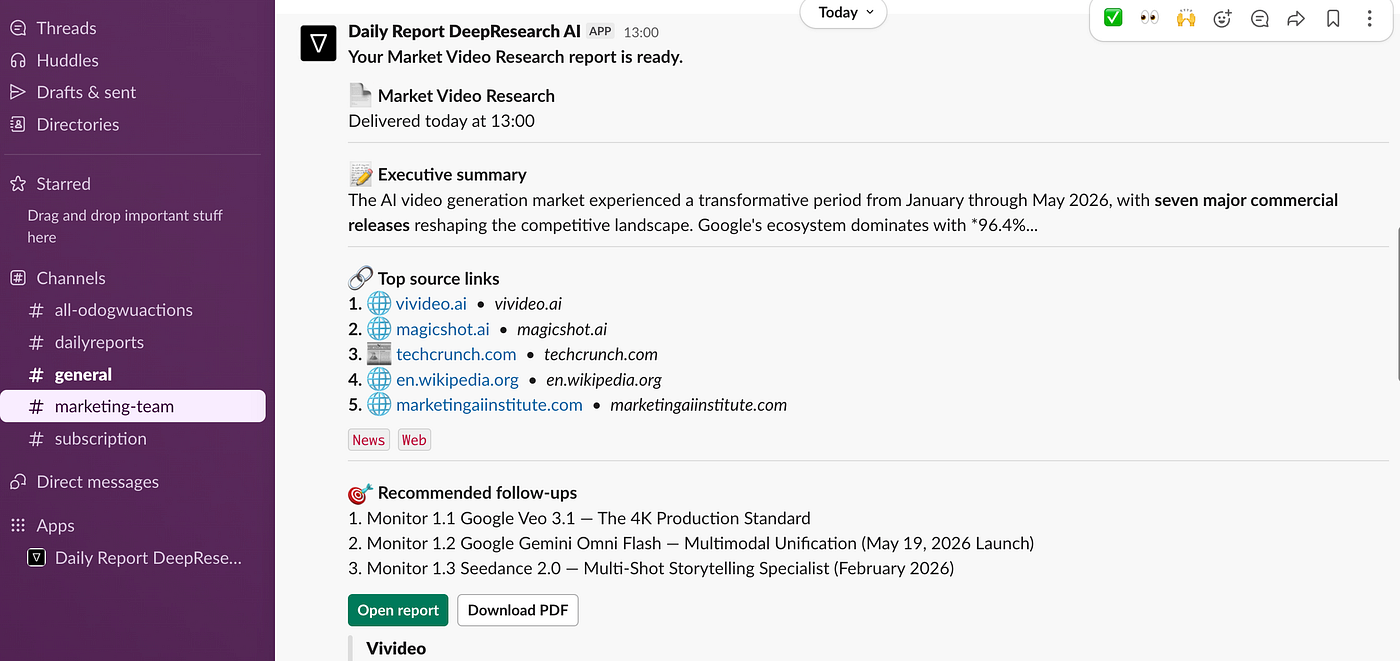The height and width of the screenshot is (661, 1400).
Task: Click the Directories icon in sidebar
Action: click(x=17, y=124)
